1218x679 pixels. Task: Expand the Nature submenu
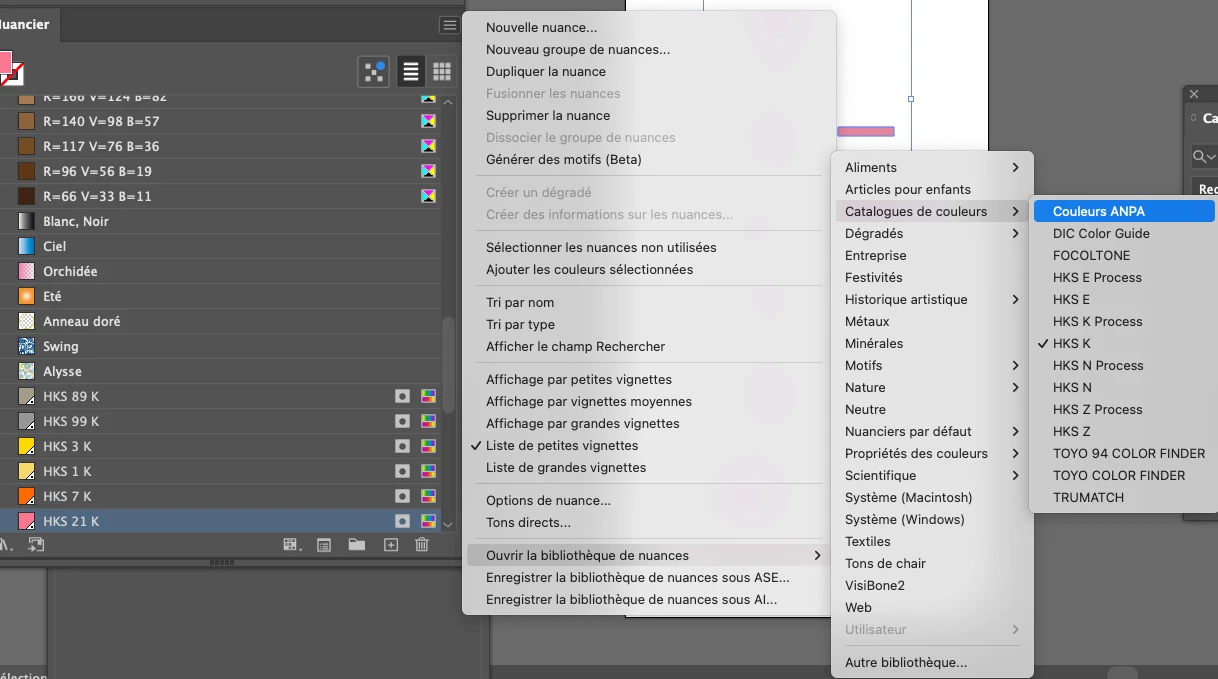[932, 388]
